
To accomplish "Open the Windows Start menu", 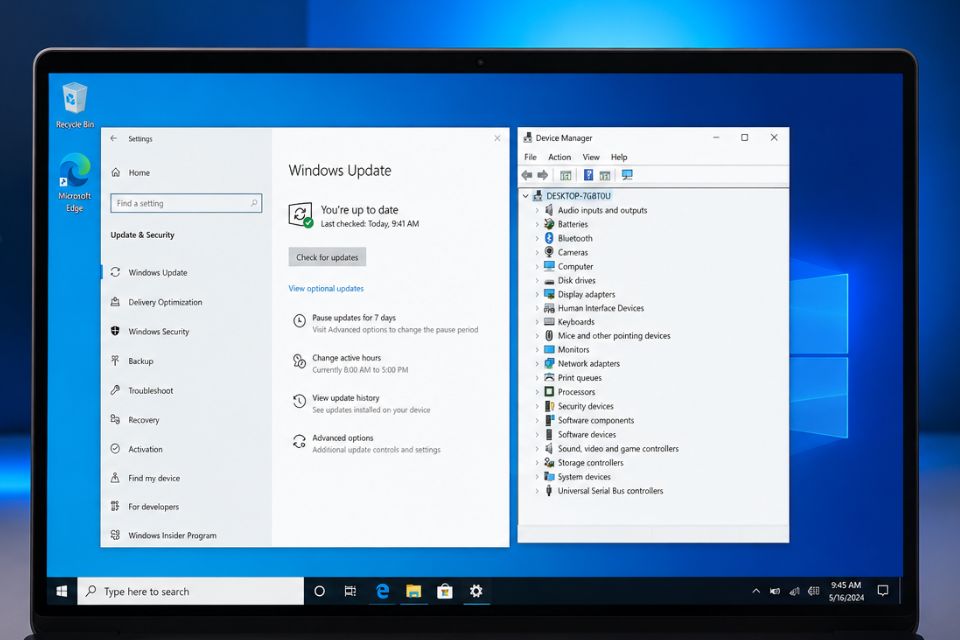I will pos(62,591).
